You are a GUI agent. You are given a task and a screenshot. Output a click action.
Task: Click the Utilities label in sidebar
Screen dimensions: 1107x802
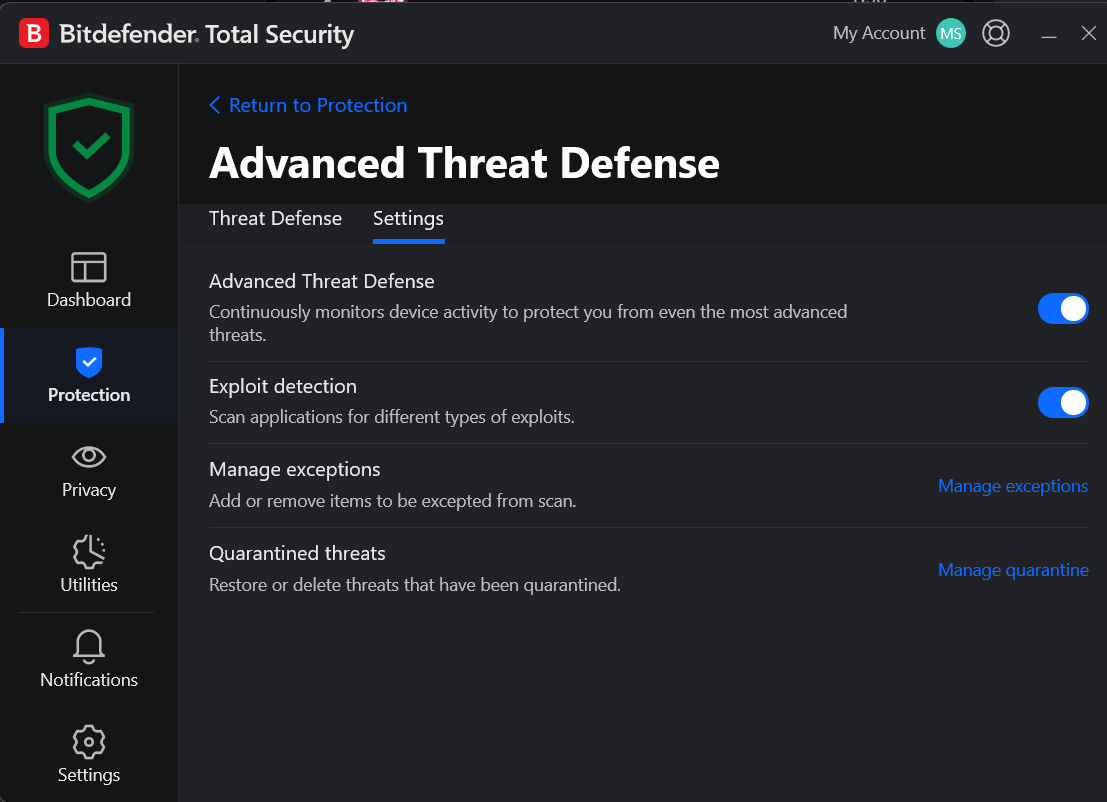89,585
